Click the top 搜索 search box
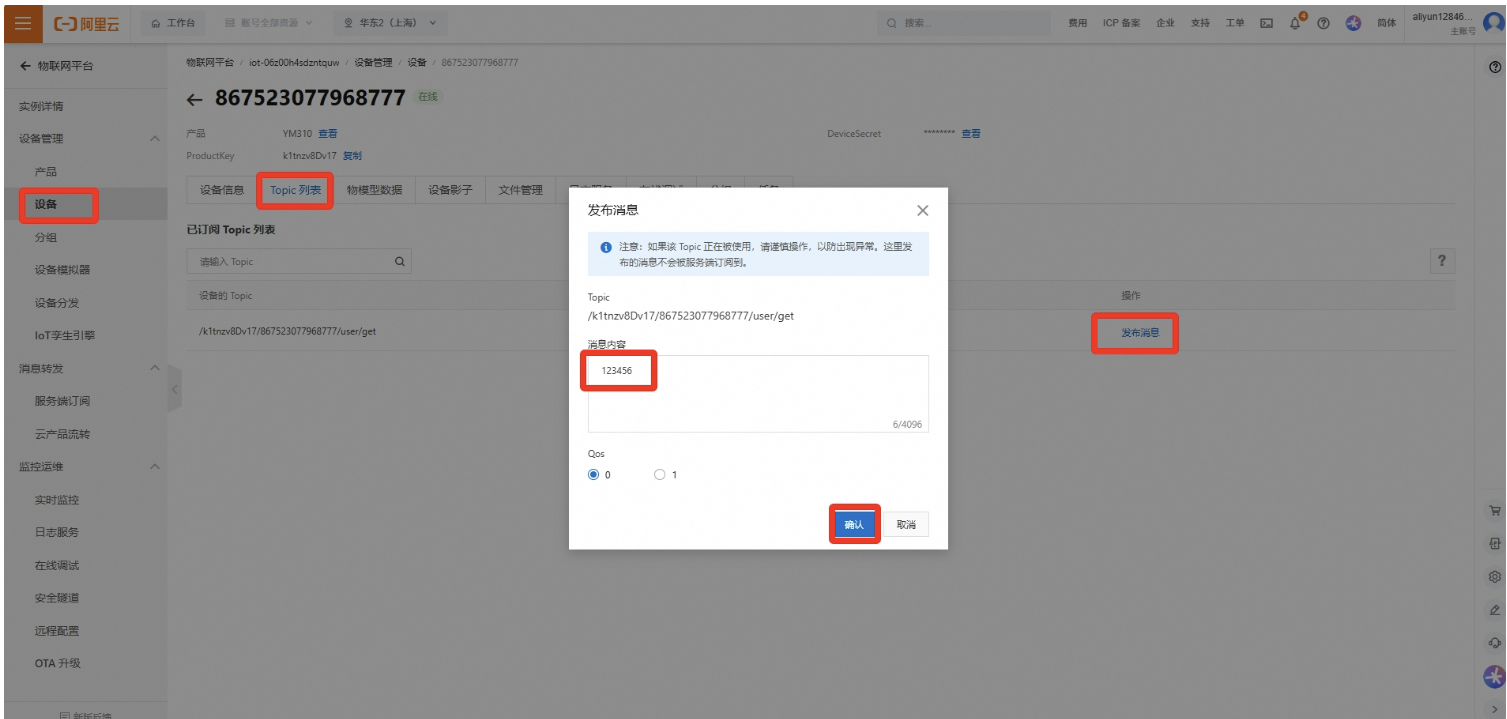The image size is (1507, 719). (x=965, y=23)
